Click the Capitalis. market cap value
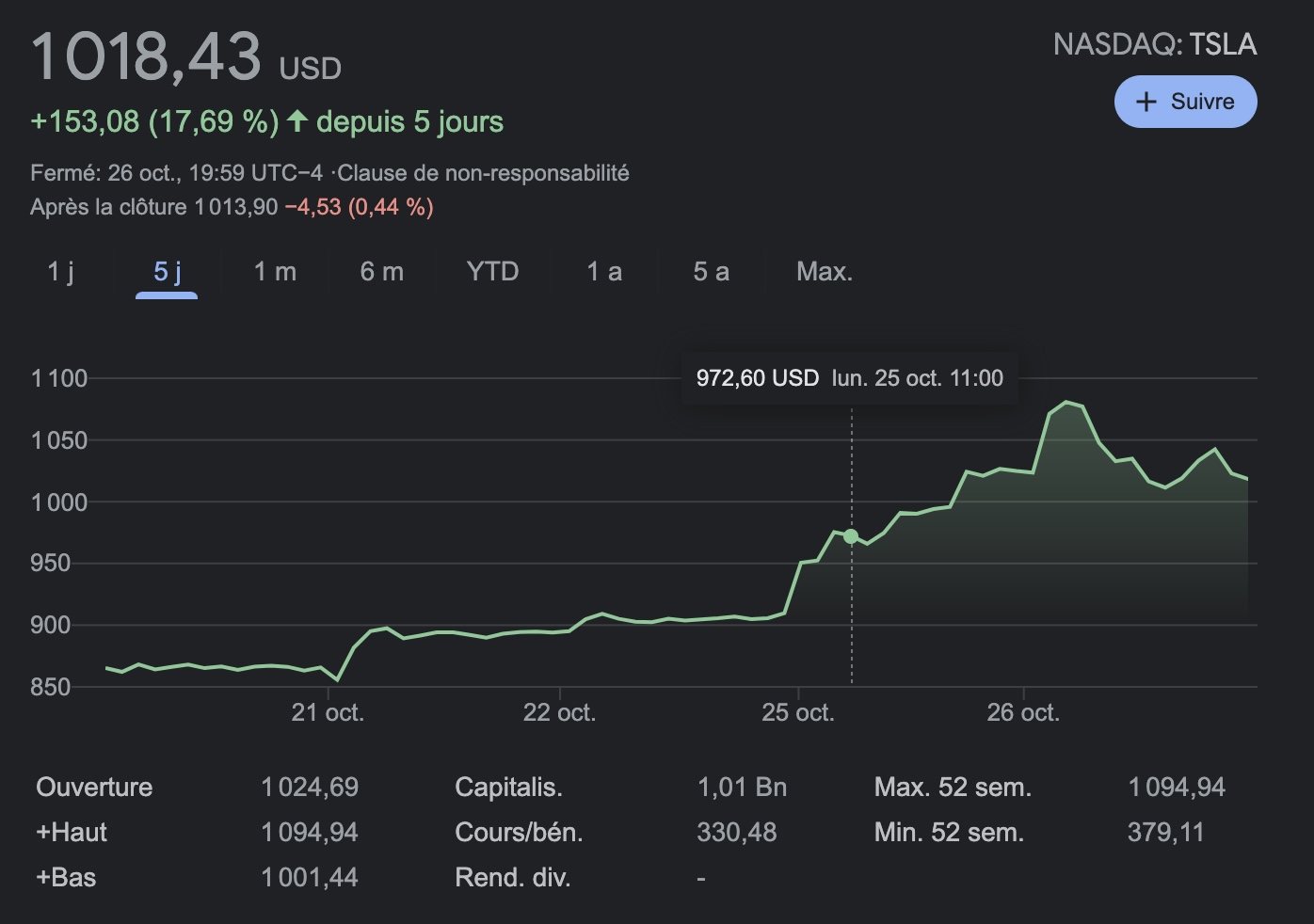Viewport: 1314px width, 924px height. [742, 787]
